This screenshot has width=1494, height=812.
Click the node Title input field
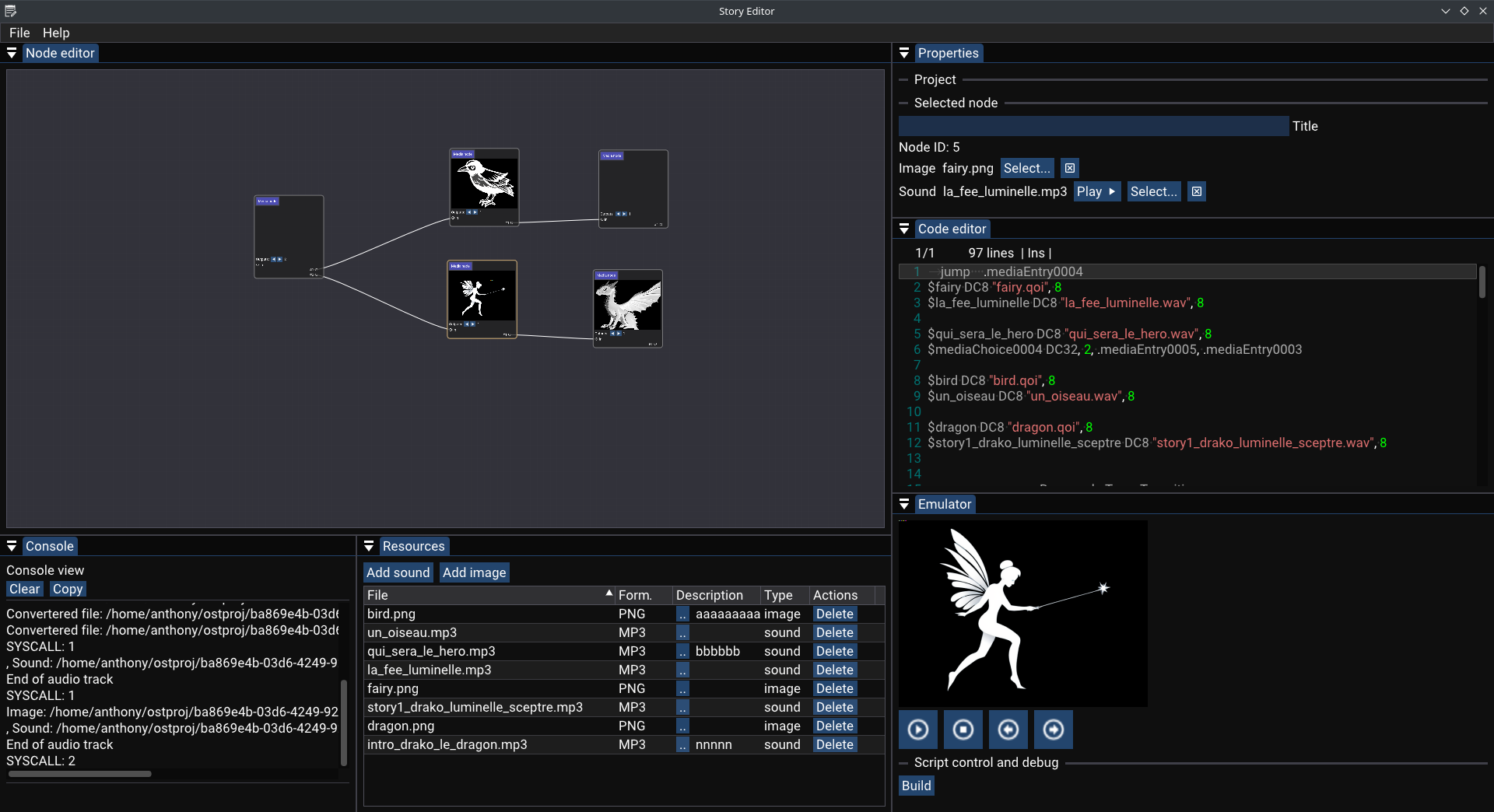click(x=1093, y=126)
